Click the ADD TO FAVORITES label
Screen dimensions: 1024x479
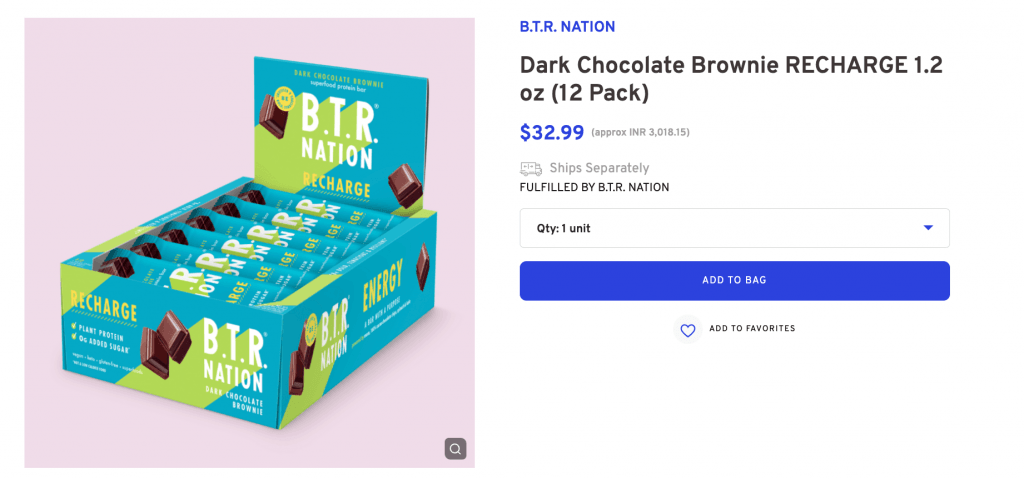tap(752, 329)
